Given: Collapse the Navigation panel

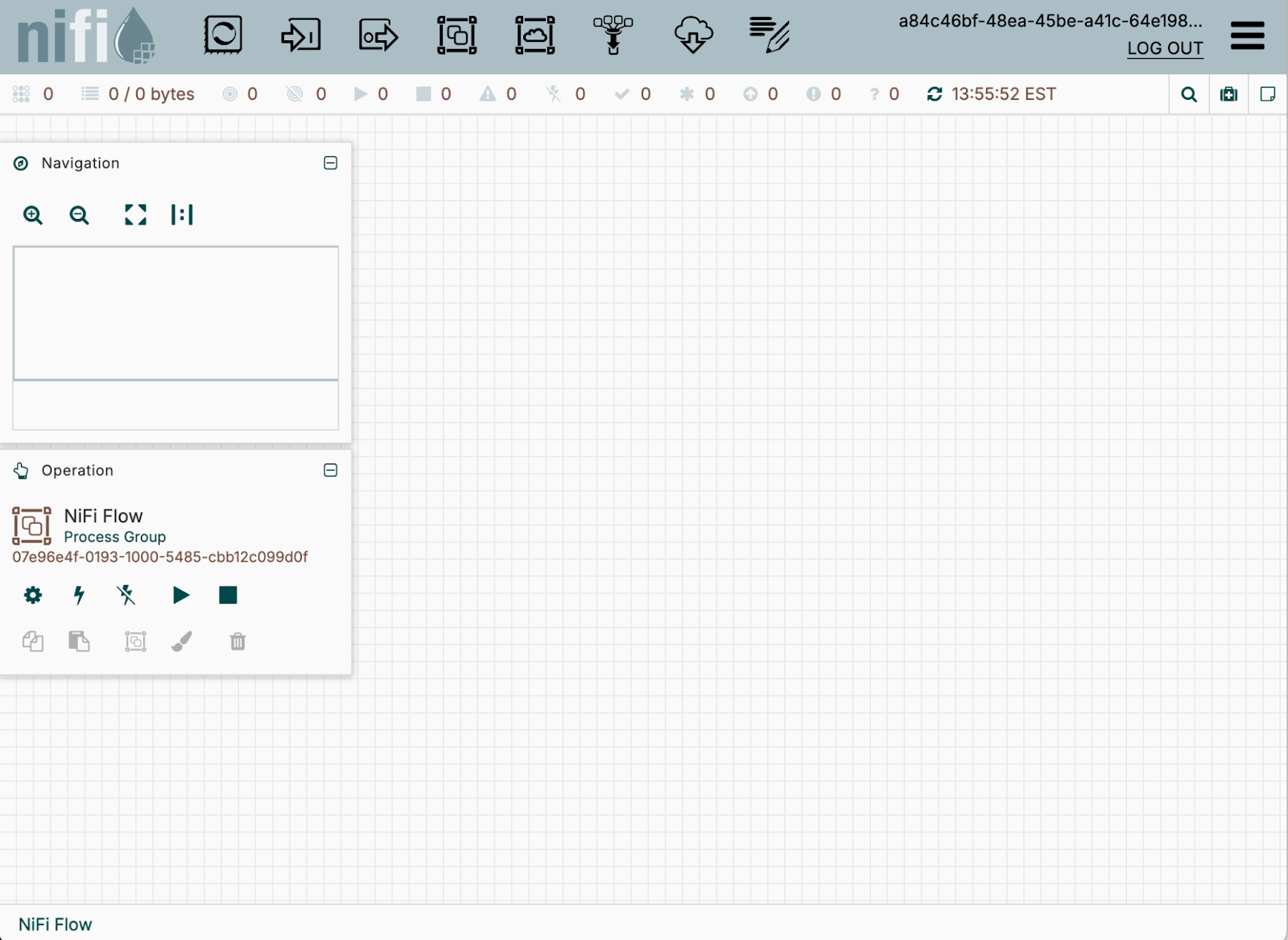Looking at the screenshot, I should pos(330,163).
